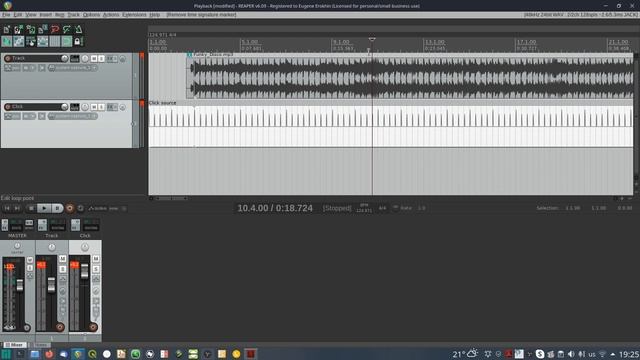Click volume knob on Track track panel
Image resolution: width=640 pixels, height=360 pixels.
pyautogui.click(x=64, y=59)
